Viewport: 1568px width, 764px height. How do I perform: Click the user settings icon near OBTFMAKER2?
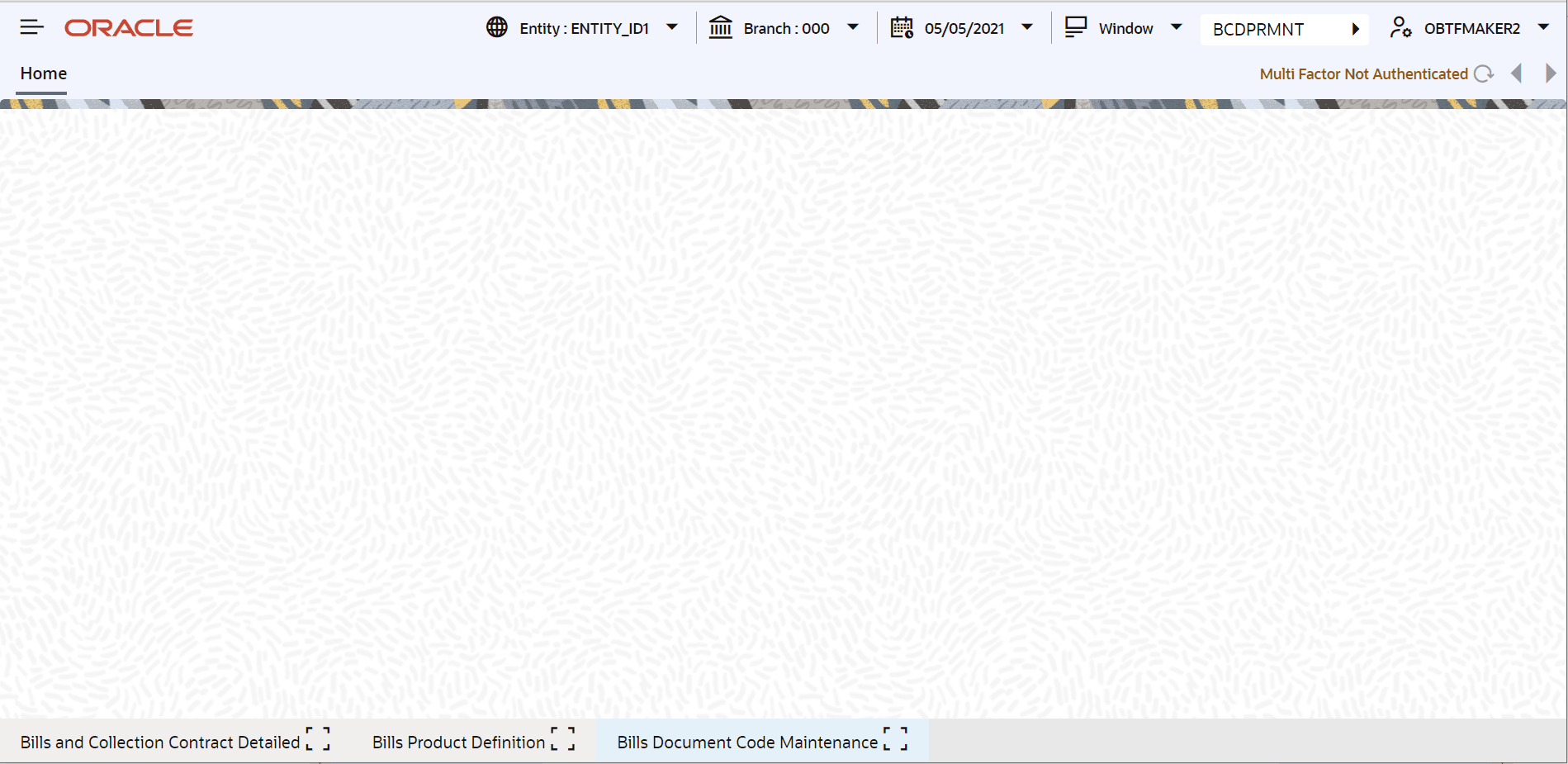1401,27
